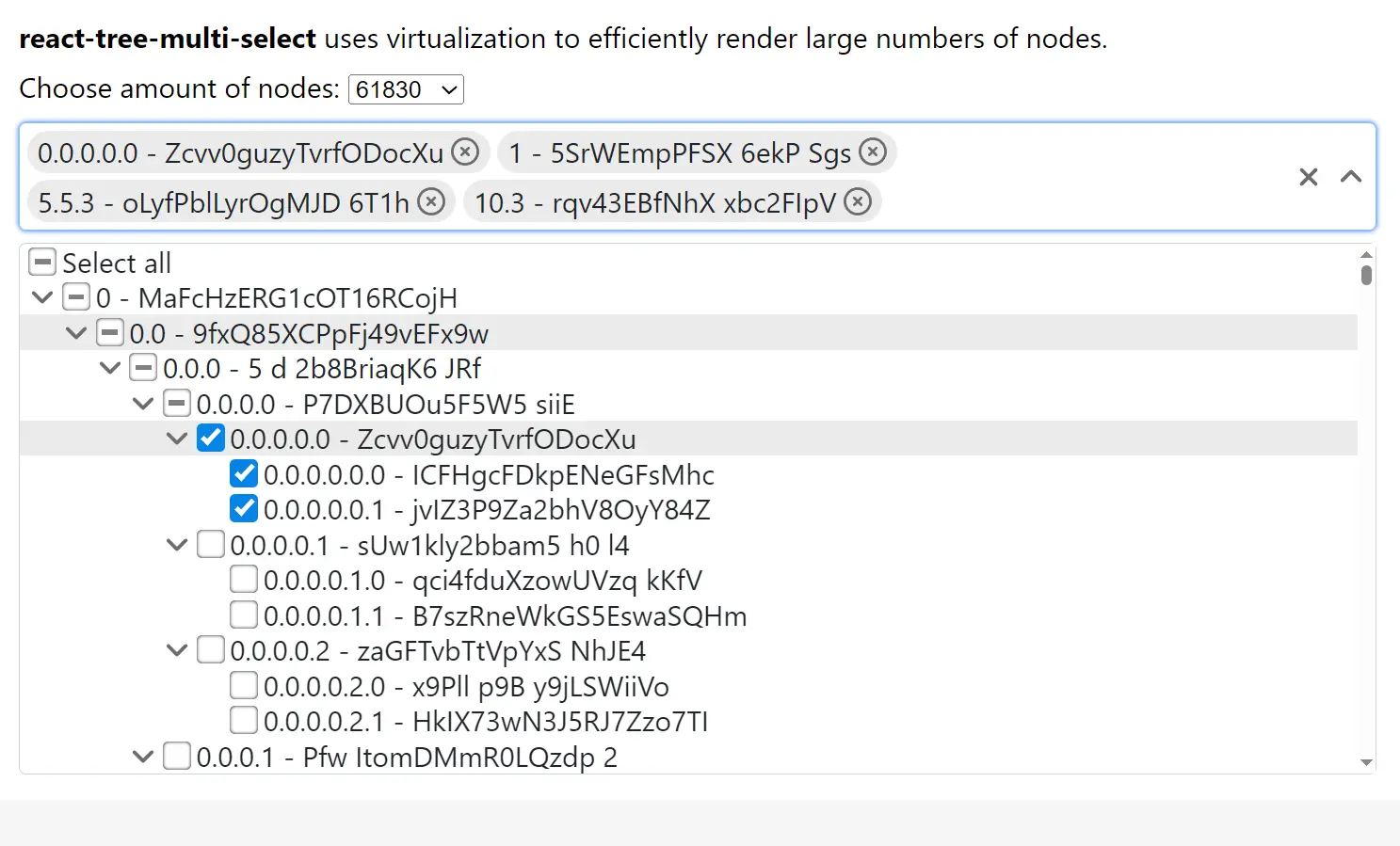Remove the 0.0.0.0.0 - Zcvv0guzyTvrfODocXu chip
Viewport: 1400px width, 846px height.
pos(465,152)
